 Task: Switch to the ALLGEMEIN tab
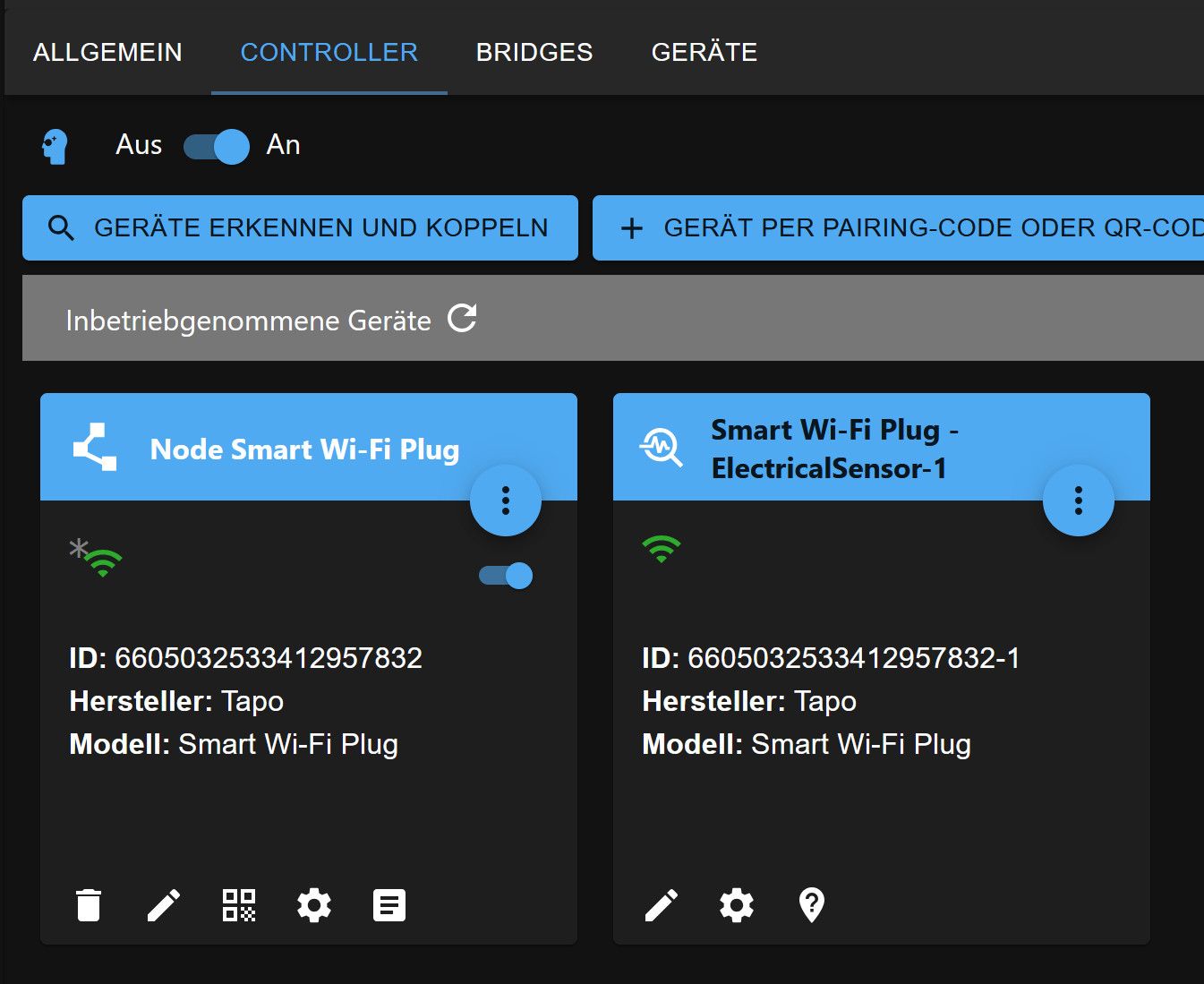pos(107,52)
